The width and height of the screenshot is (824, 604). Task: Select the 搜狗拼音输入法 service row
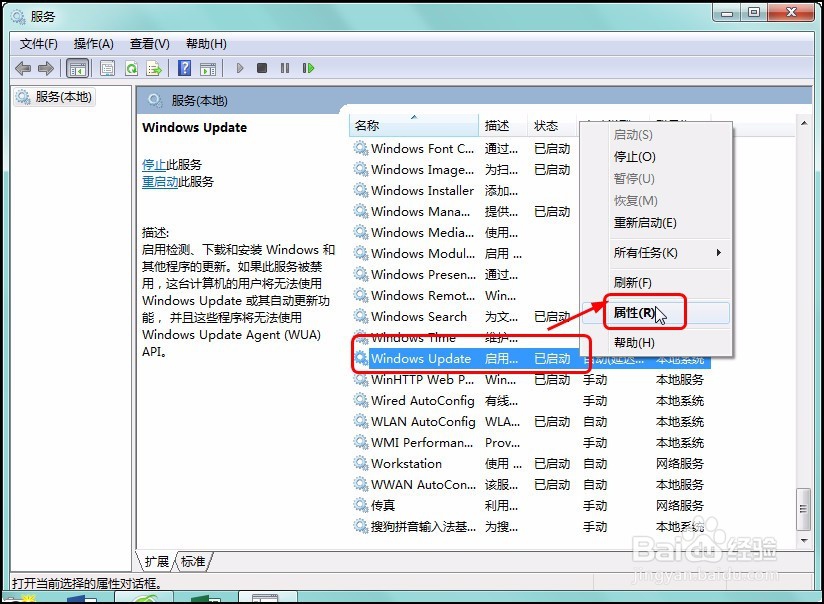[x=529, y=527]
